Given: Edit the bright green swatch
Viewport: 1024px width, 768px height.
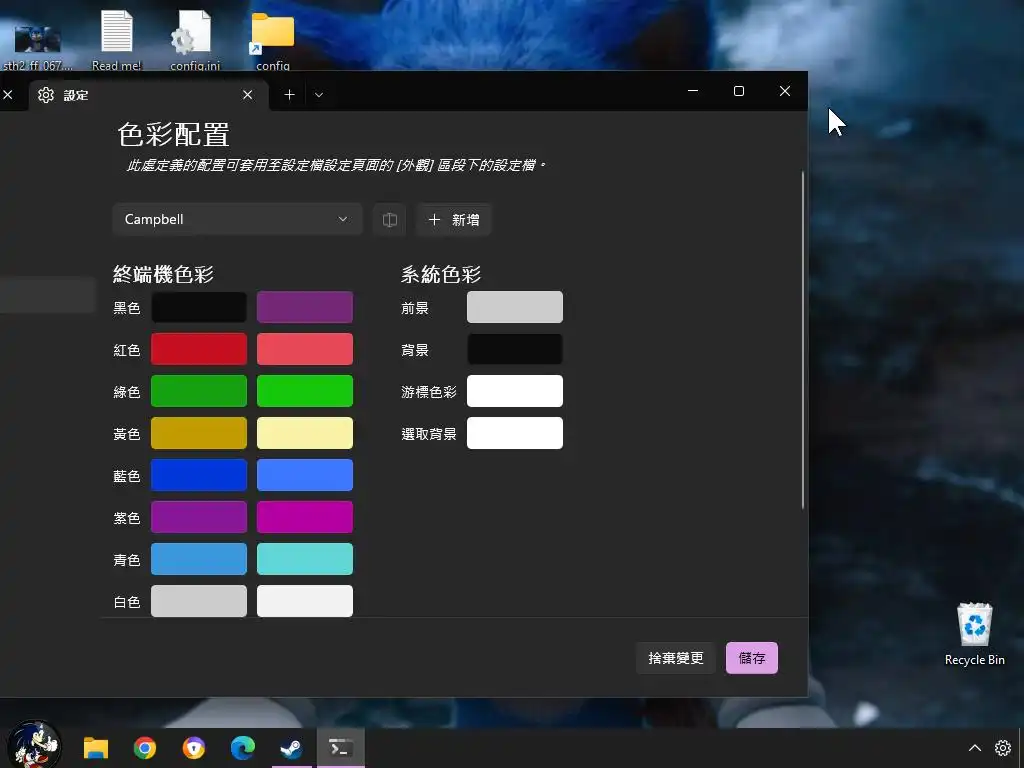Looking at the screenshot, I should (x=305, y=391).
